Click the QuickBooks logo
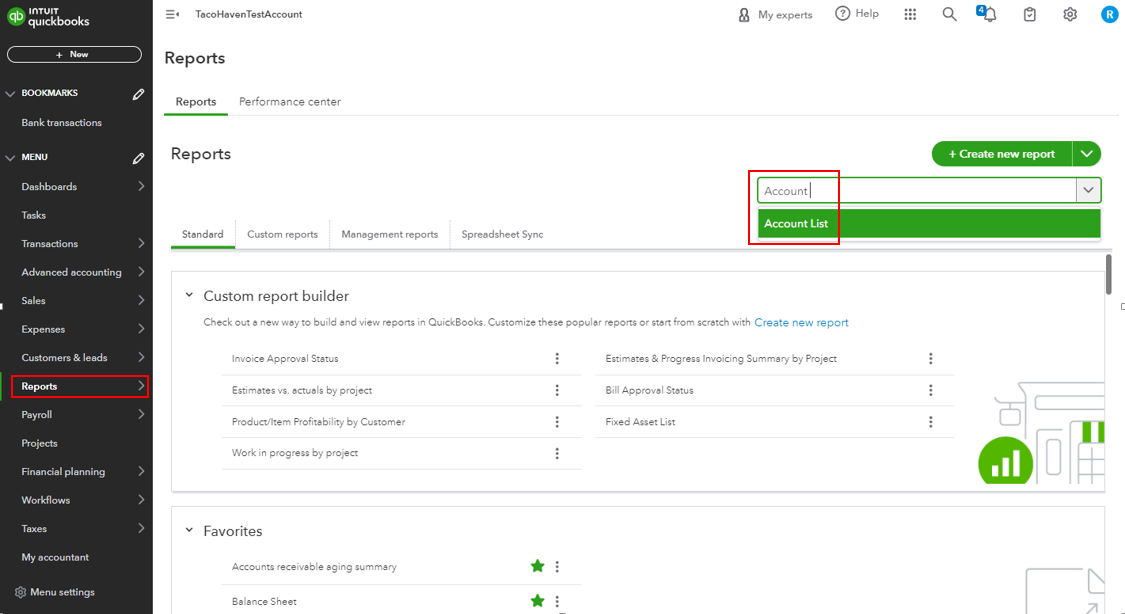Viewport: 1125px width, 614px height. [x=48, y=16]
